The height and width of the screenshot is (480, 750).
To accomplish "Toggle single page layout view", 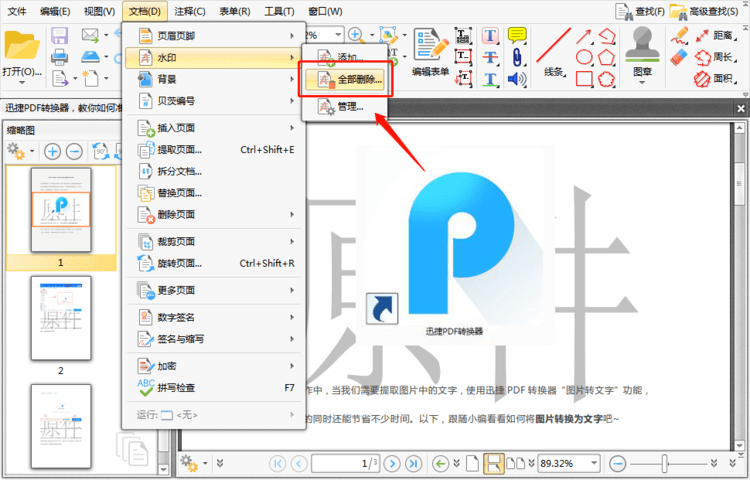I will point(473,463).
